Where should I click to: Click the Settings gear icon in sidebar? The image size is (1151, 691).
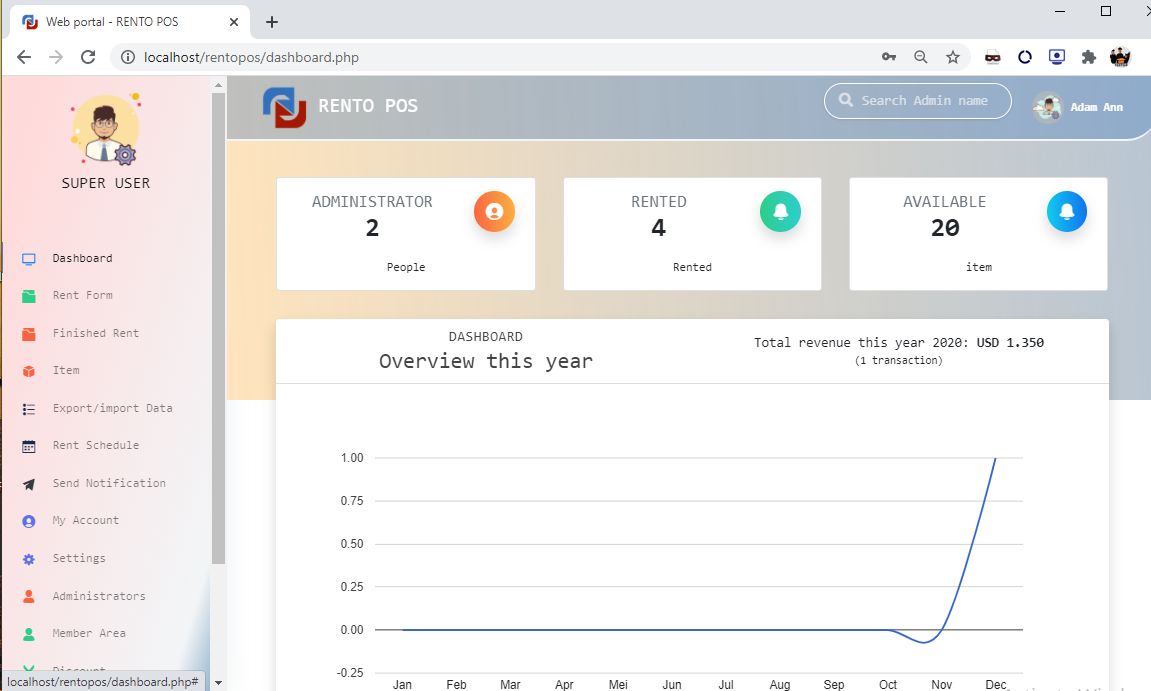click(29, 559)
